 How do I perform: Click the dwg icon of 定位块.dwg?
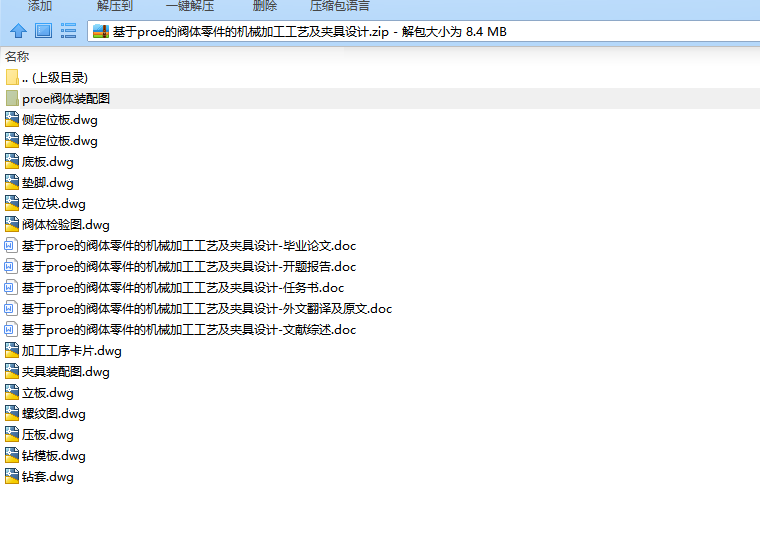[x=12, y=203]
